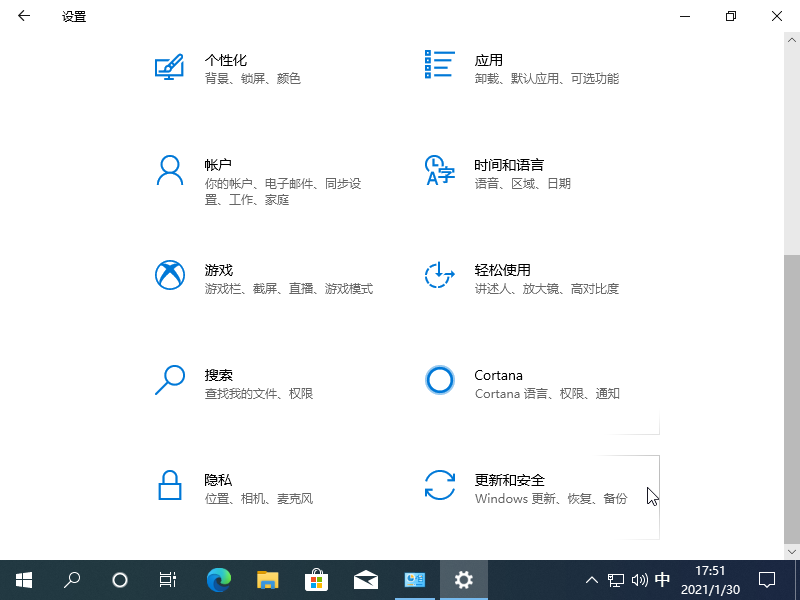Viewport: 800px width, 600px height.
Task: Open the 轻松使用 ease of access icon
Action: [x=440, y=275]
